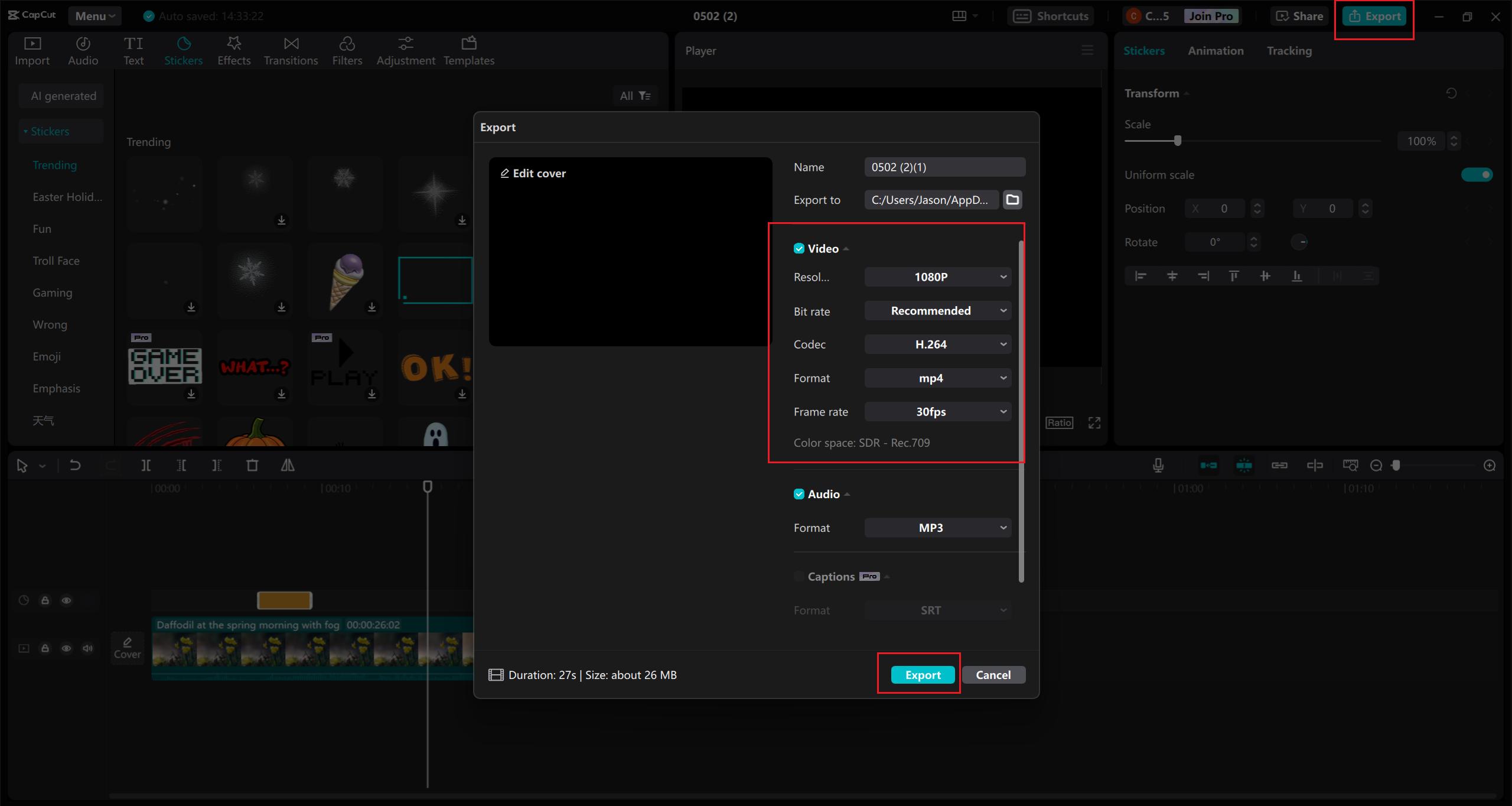Disable the Uniform scale toggle
The image size is (1512, 806).
pos(1476,174)
